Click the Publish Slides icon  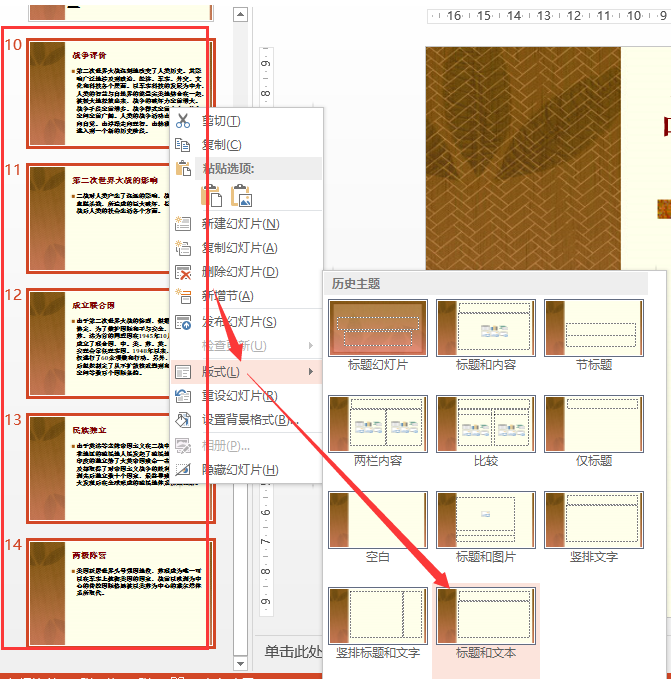[183, 322]
